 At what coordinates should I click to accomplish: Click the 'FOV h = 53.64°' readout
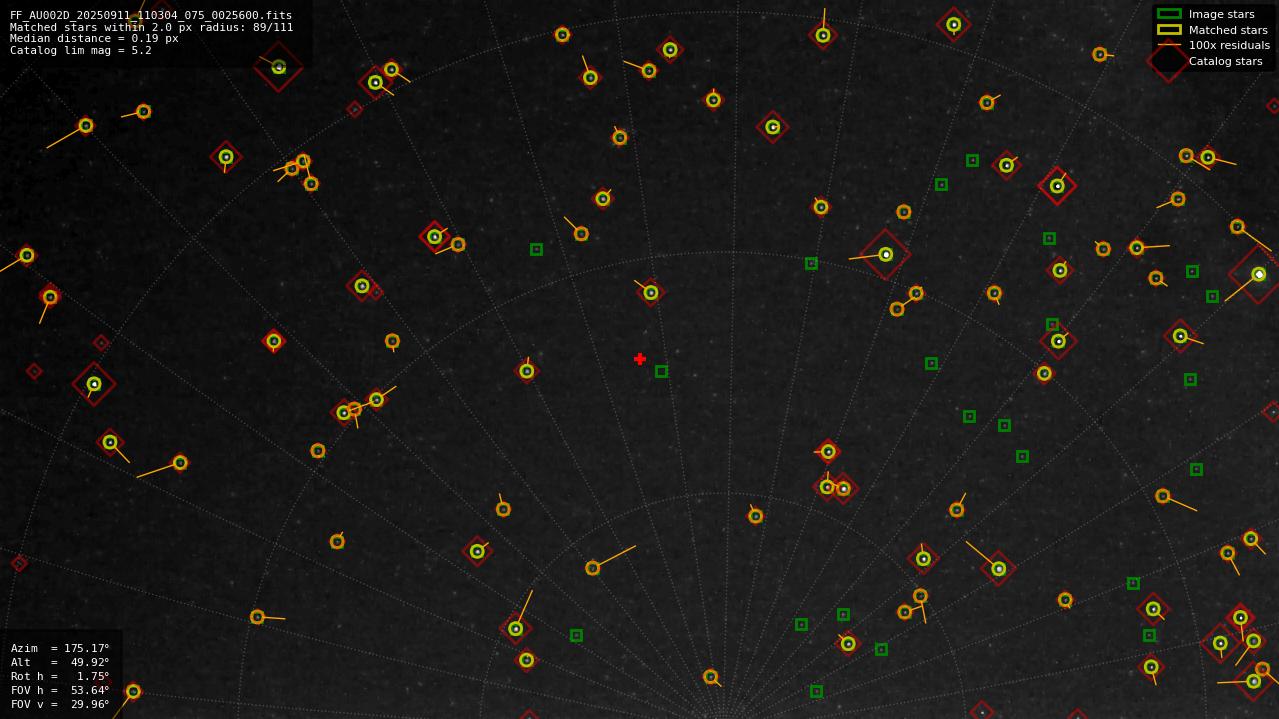(x=60, y=690)
